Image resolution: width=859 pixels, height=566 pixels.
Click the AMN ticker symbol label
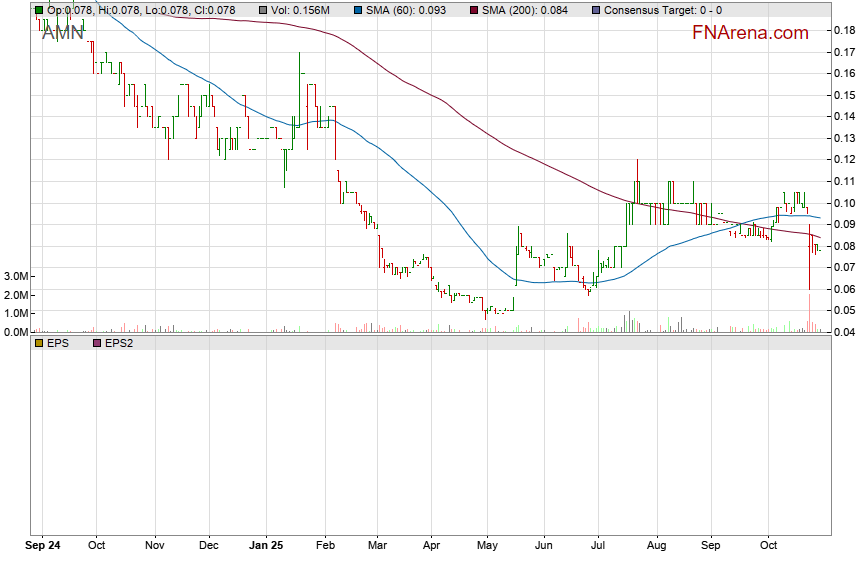pos(62,31)
